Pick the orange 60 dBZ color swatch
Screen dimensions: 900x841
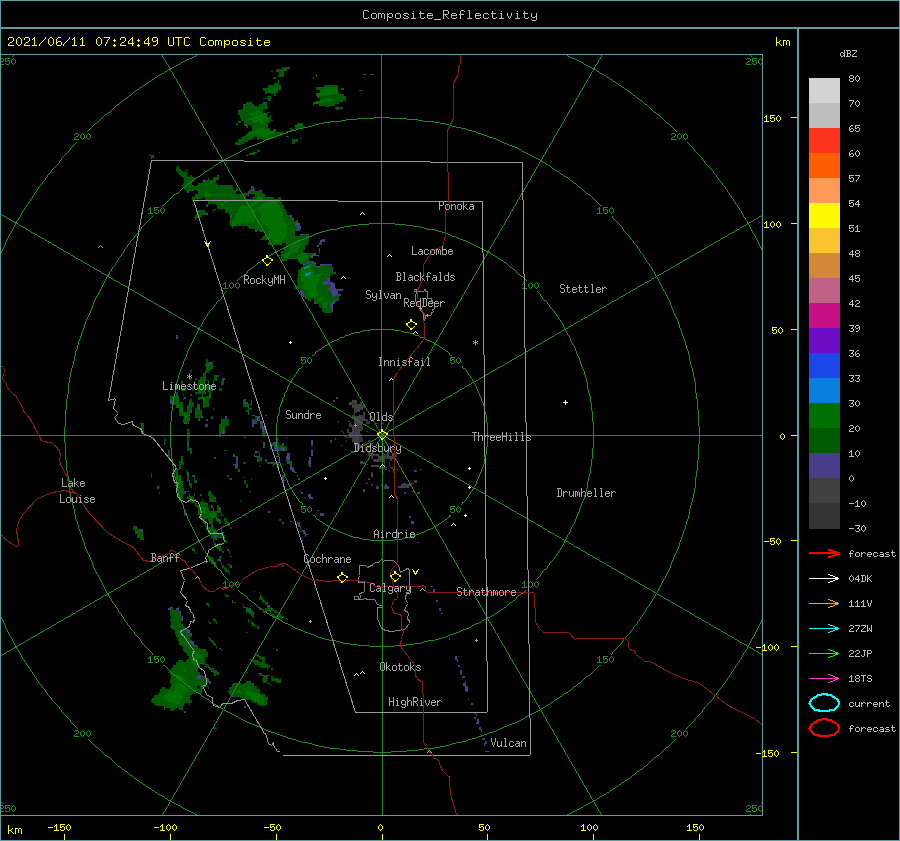pyautogui.click(x=824, y=165)
